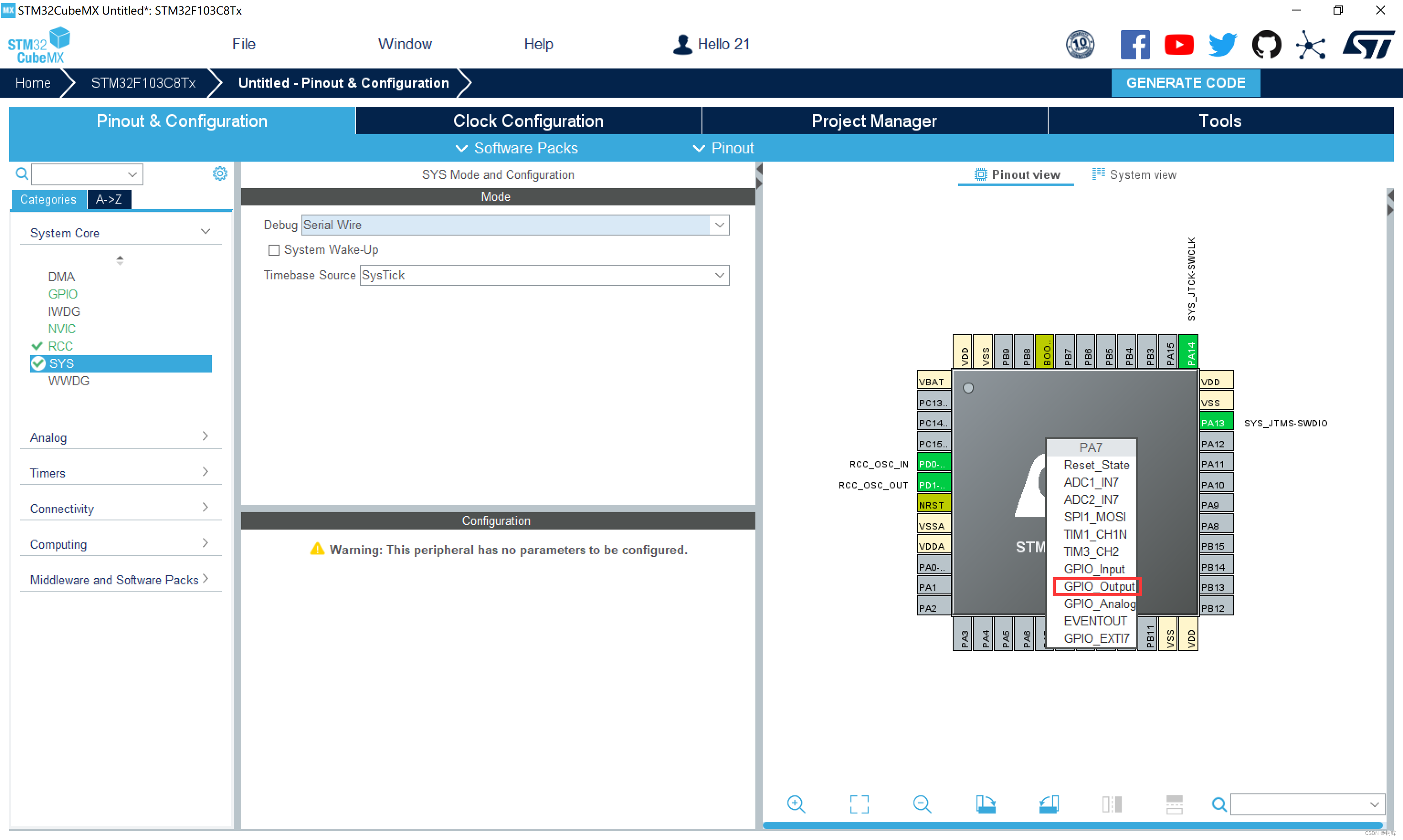Image resolution: width=1403 pixels, height=840 pixels.
Task: Go to the Home breadcrumb
Action: click(x=33, y=83)
